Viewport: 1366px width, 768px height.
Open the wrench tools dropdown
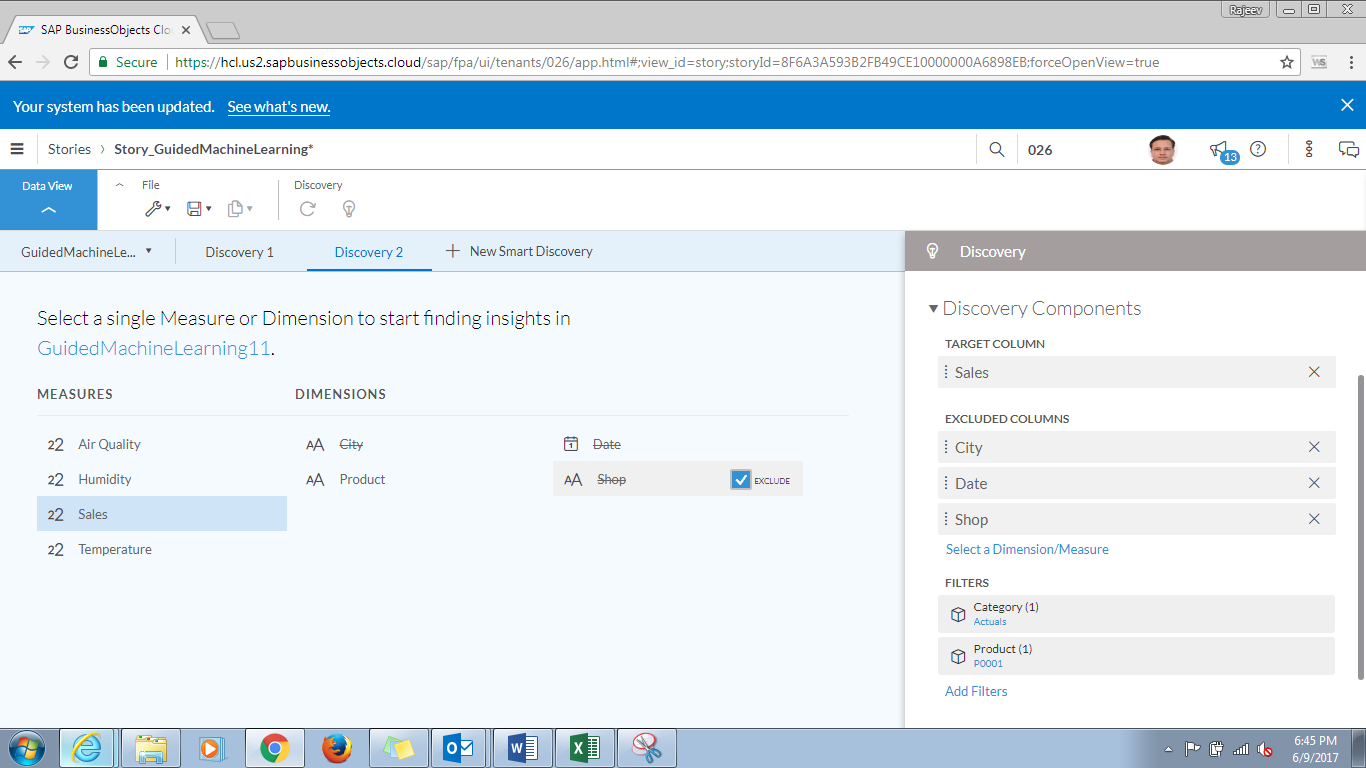157,208
